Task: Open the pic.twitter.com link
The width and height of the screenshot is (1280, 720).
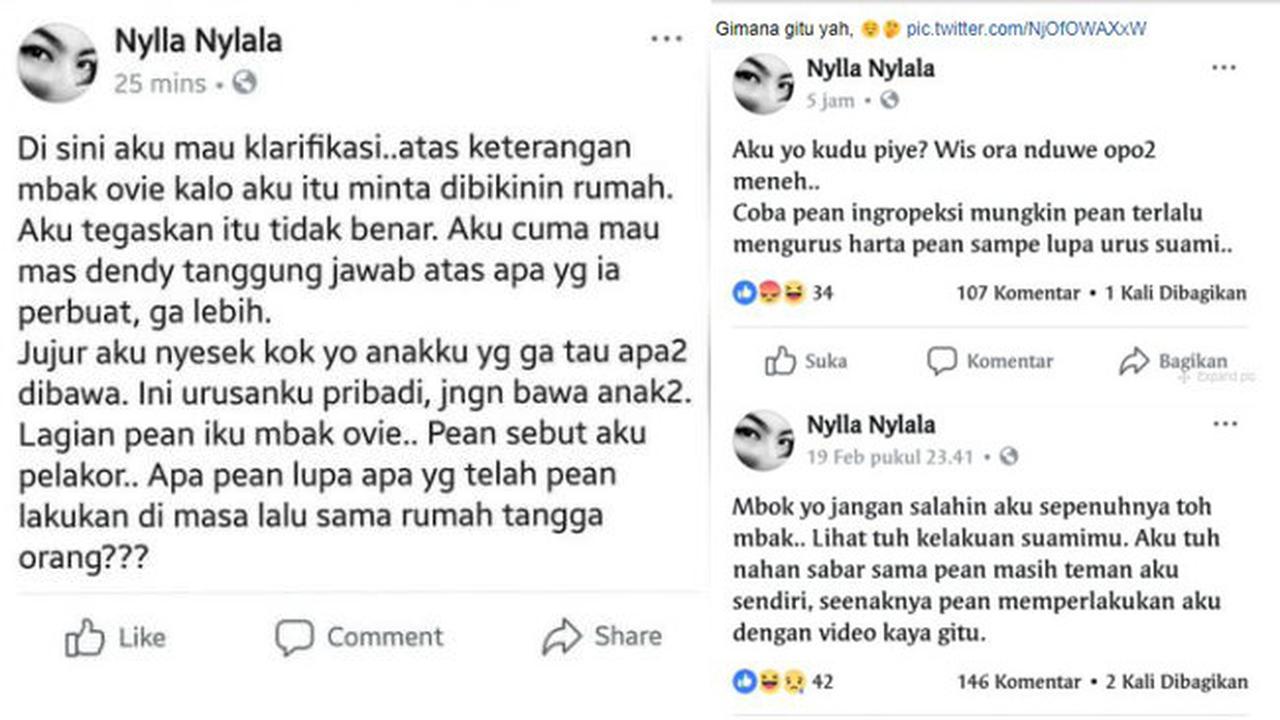Action: (x=1026, y=30)
